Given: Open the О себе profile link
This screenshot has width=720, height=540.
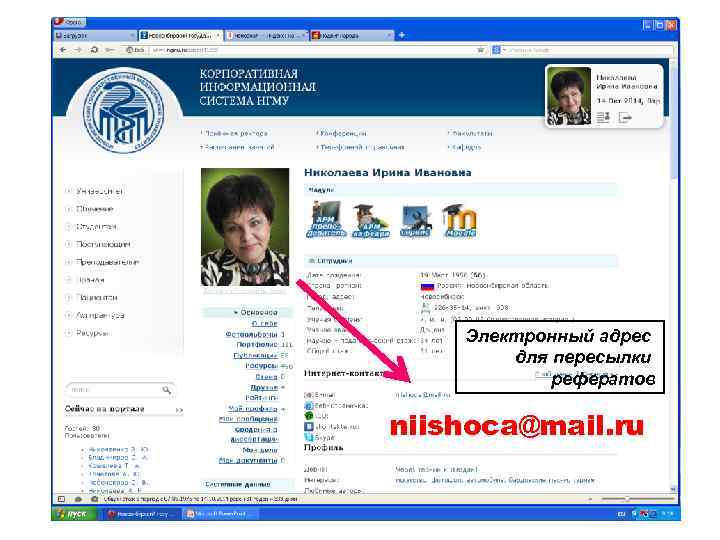Looking at the screenshot, I should 265,323.
